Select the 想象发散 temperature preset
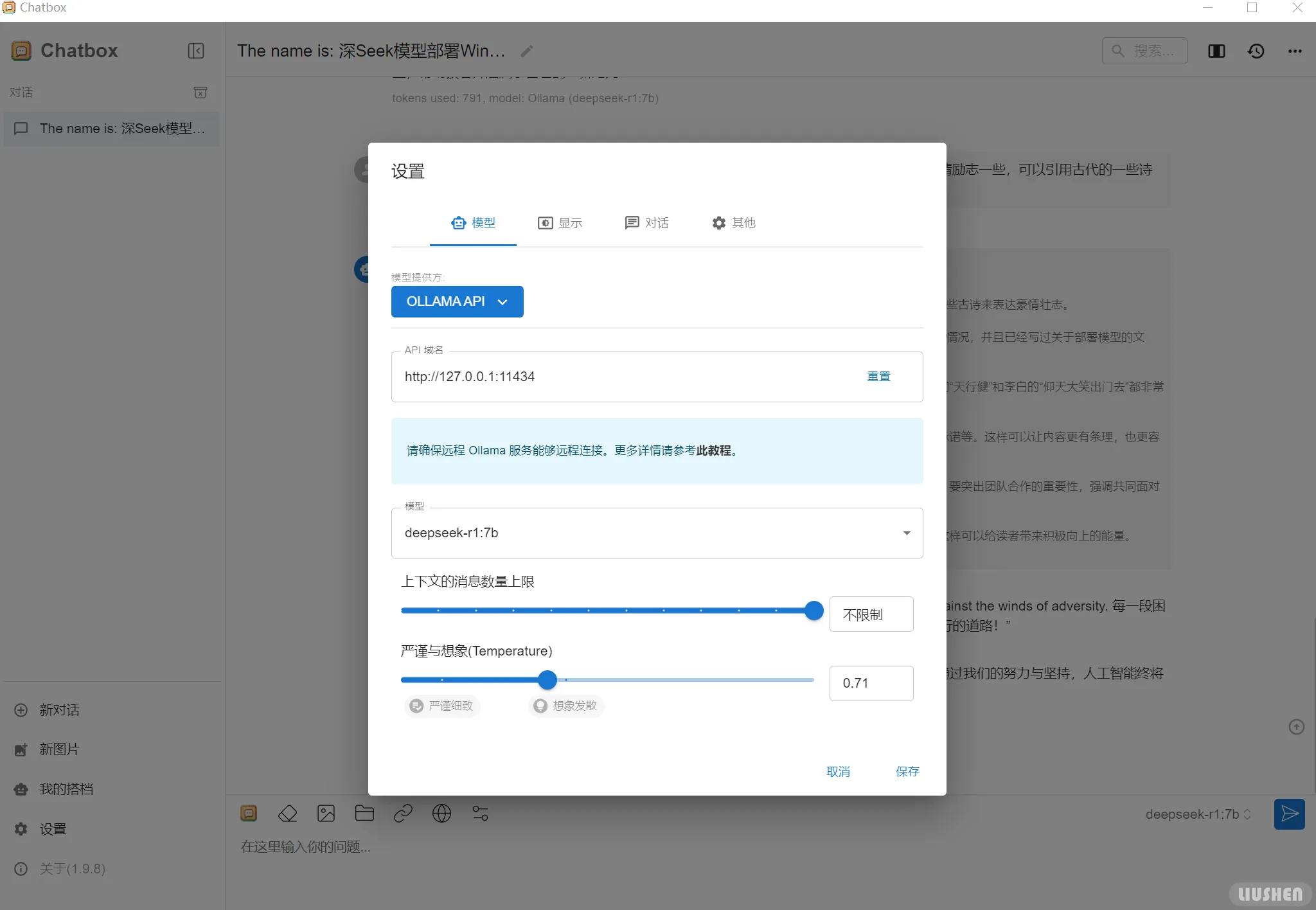 tap(565, 706)
